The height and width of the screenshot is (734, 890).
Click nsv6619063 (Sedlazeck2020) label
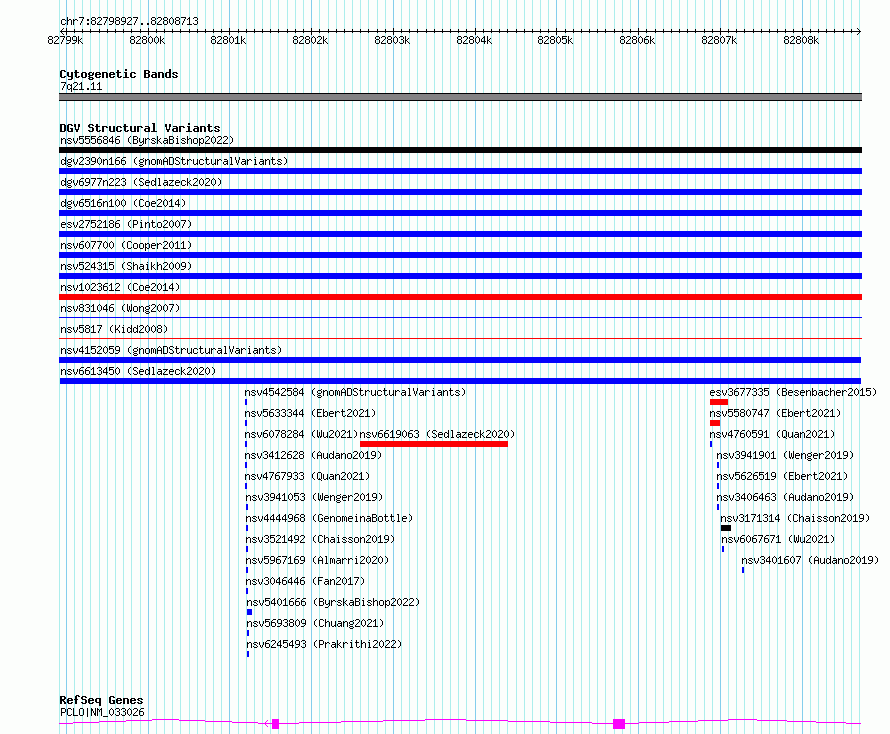[x=437, y=434]
